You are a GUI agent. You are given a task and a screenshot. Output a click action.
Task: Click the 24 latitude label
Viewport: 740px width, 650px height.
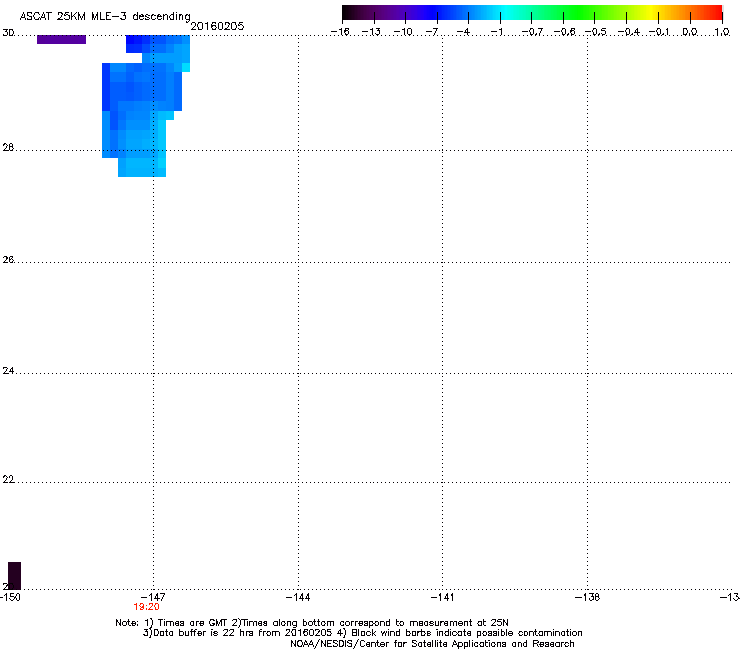pos(8,371)
